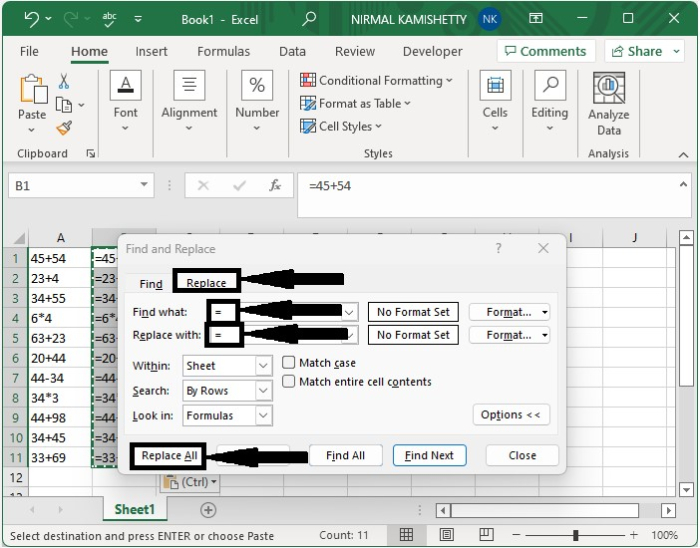The width and height of the screenshot is (700, 548).
Task: Open the Cells group
Action: [495, 101]
